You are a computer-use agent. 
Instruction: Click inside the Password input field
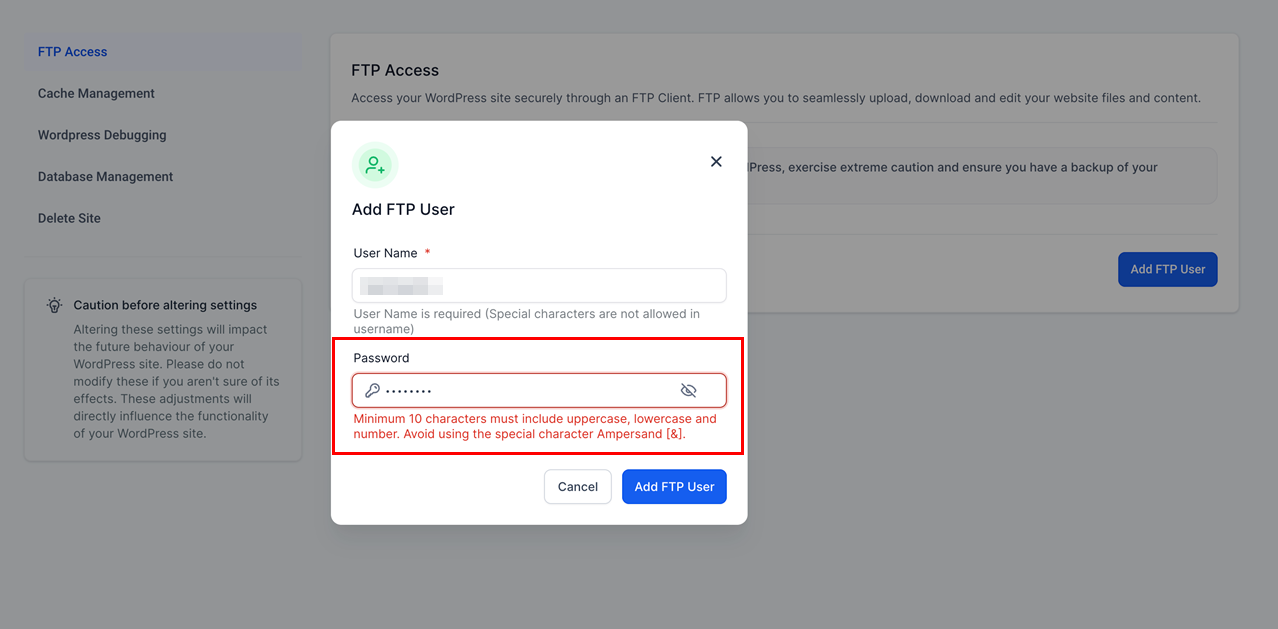pyautogui.click(x=540, y=391)
